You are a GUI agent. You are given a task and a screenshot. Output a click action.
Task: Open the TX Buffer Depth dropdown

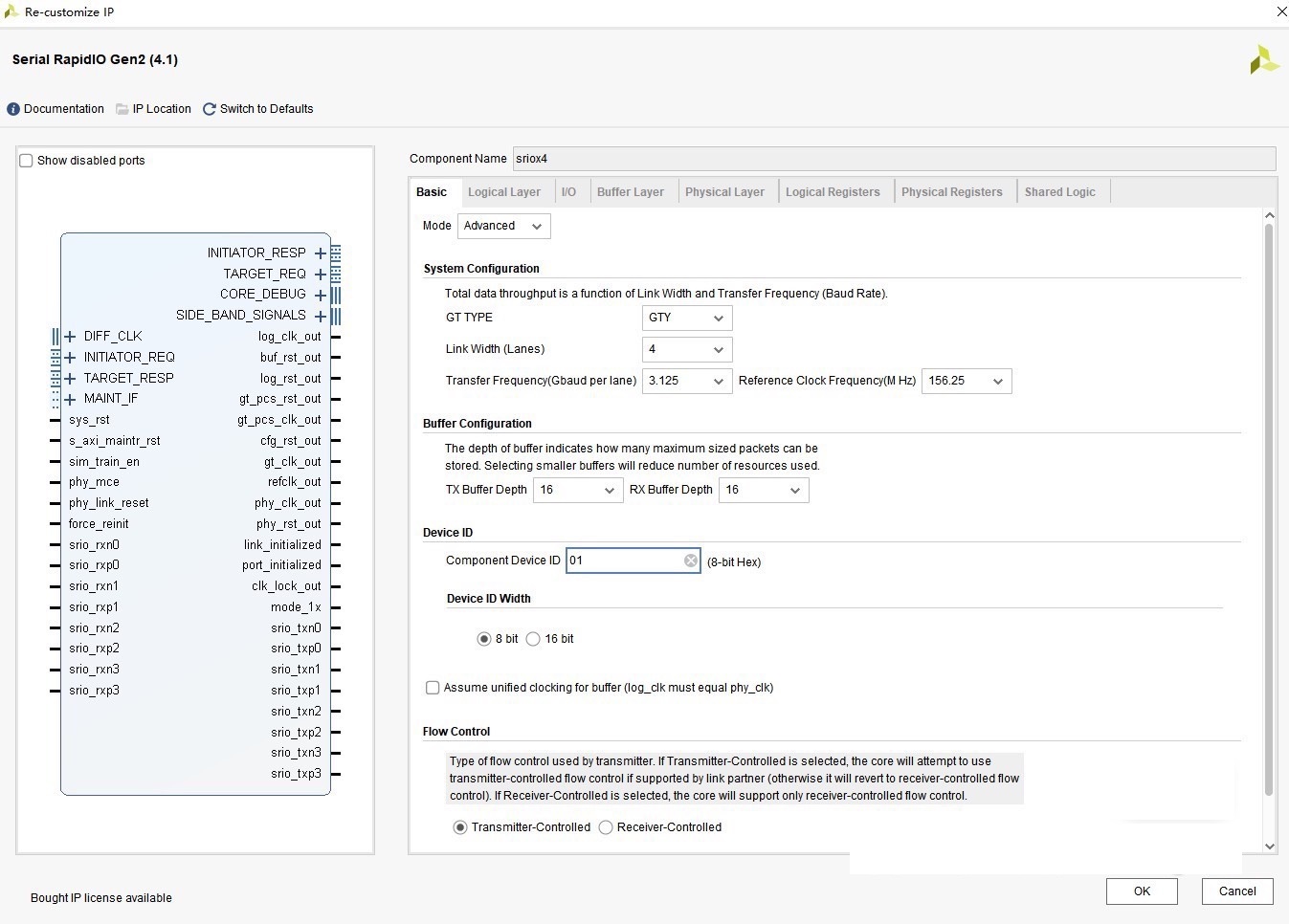click(x=579, y=490)
